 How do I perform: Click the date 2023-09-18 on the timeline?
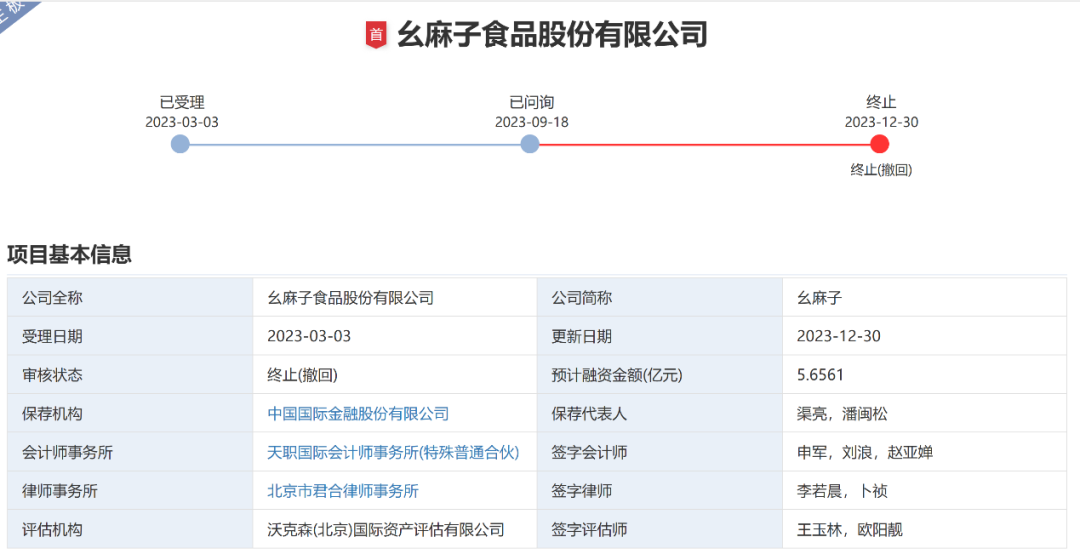532,122
